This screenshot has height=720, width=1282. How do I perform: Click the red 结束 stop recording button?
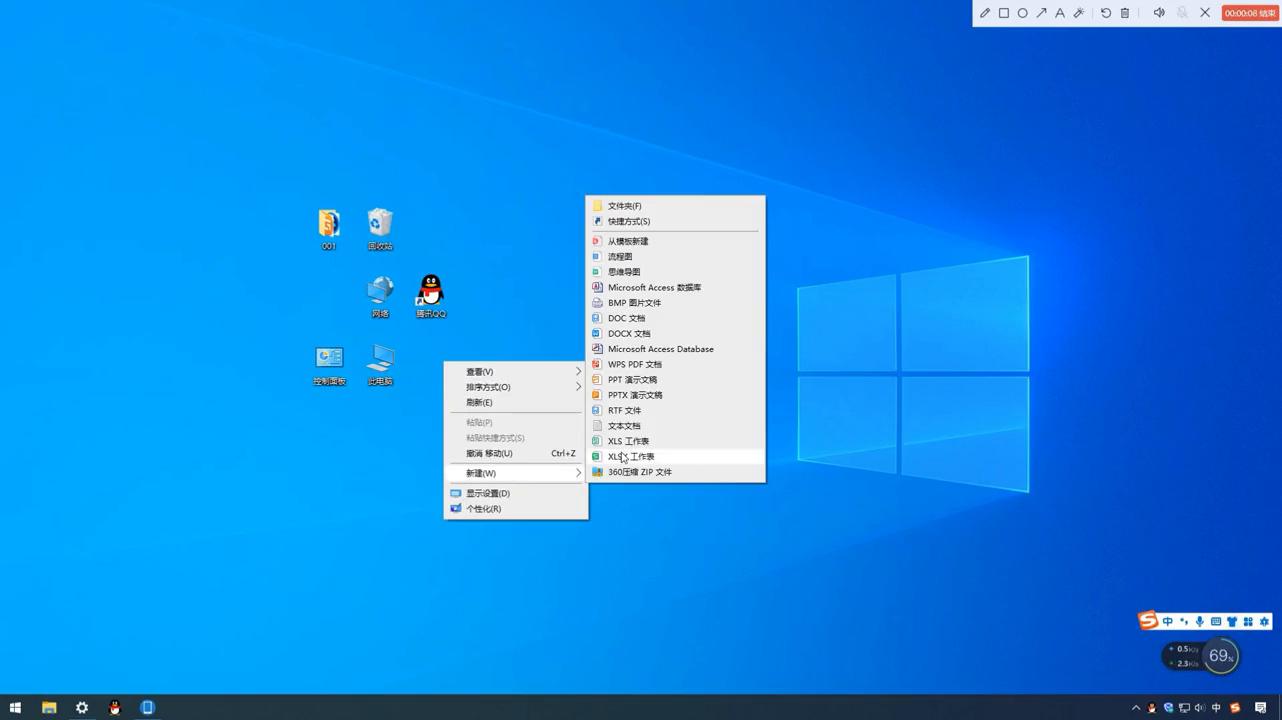pos(1250,13)
